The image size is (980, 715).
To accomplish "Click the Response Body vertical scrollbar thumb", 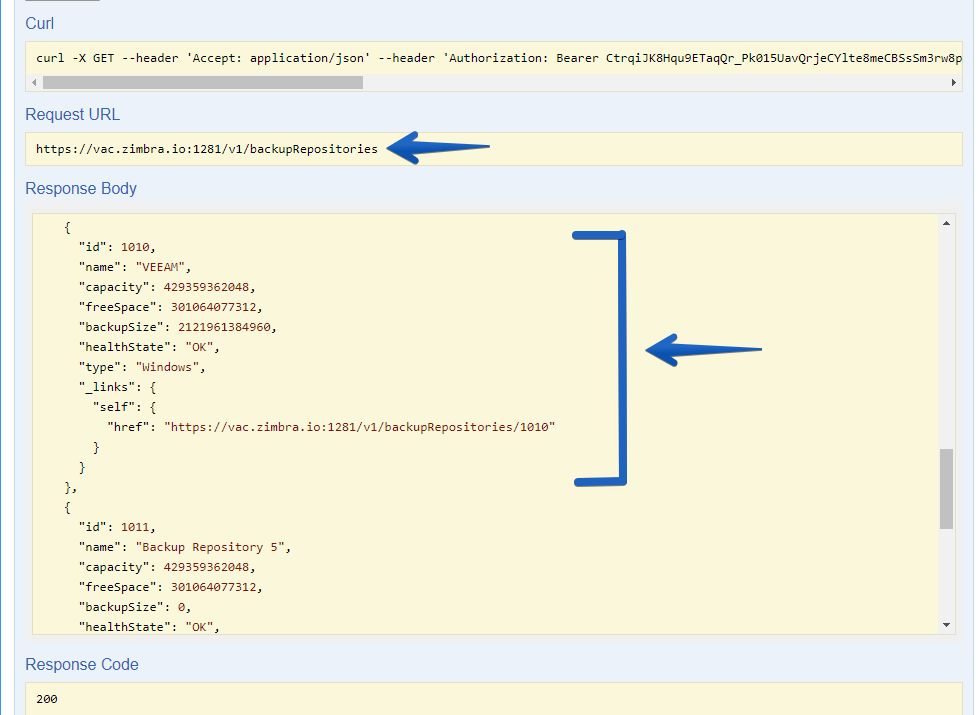I will (x=946, y=489).
